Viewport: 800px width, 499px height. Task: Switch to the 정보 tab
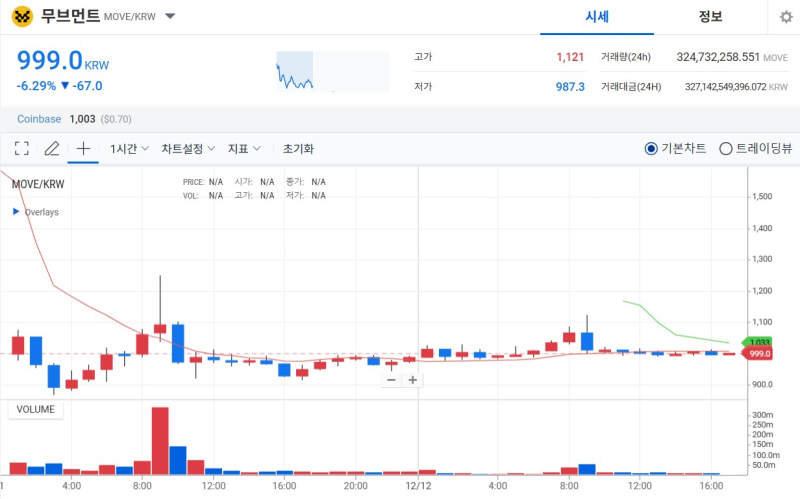pyautogui.click(x=710, y=17)
